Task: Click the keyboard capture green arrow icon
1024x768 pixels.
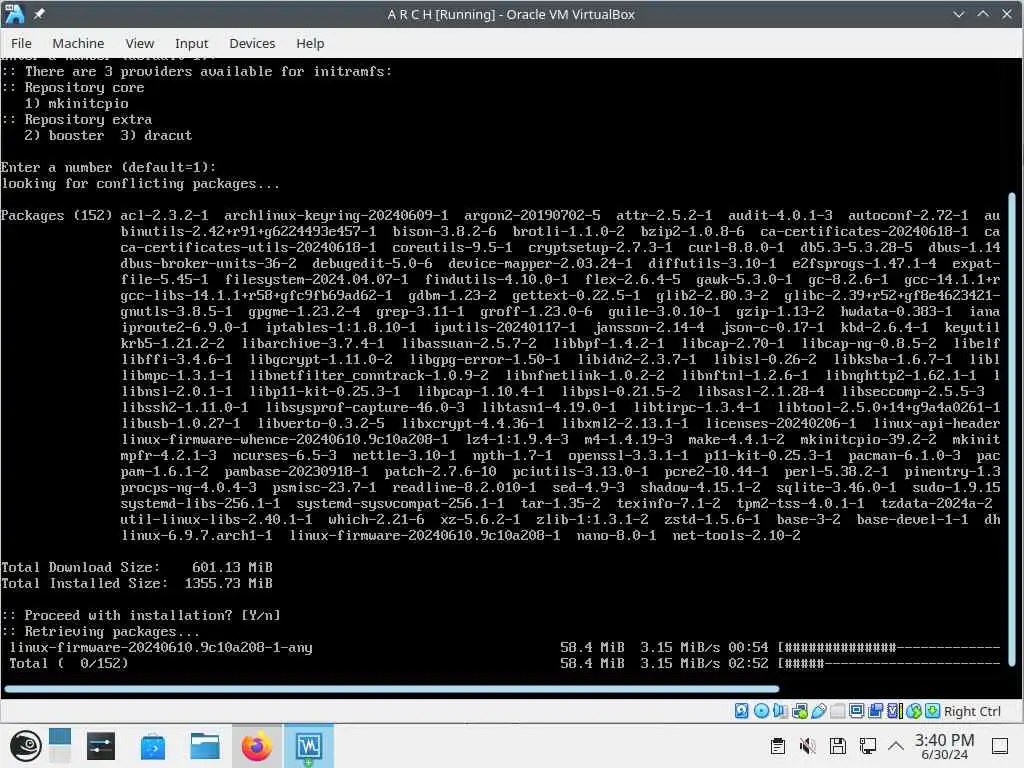Action: [933, 711]
